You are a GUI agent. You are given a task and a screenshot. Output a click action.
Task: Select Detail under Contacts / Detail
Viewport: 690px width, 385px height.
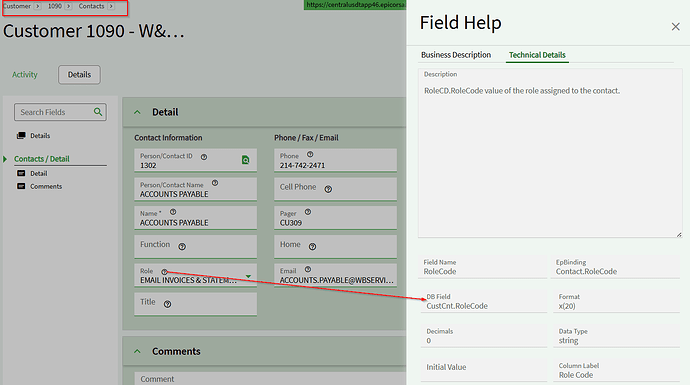(39, 173)
